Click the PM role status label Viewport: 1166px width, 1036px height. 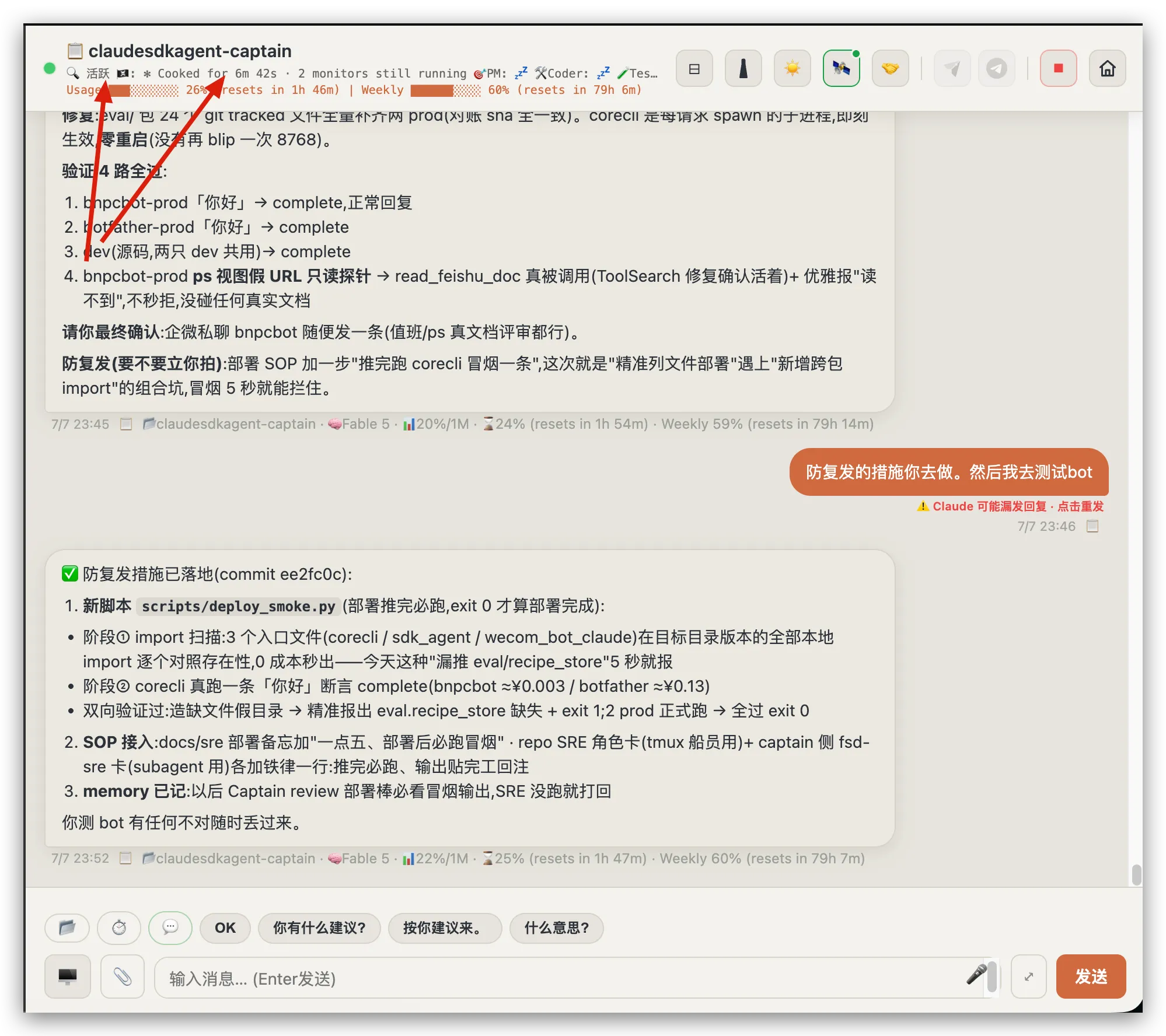tap(490, 73)
